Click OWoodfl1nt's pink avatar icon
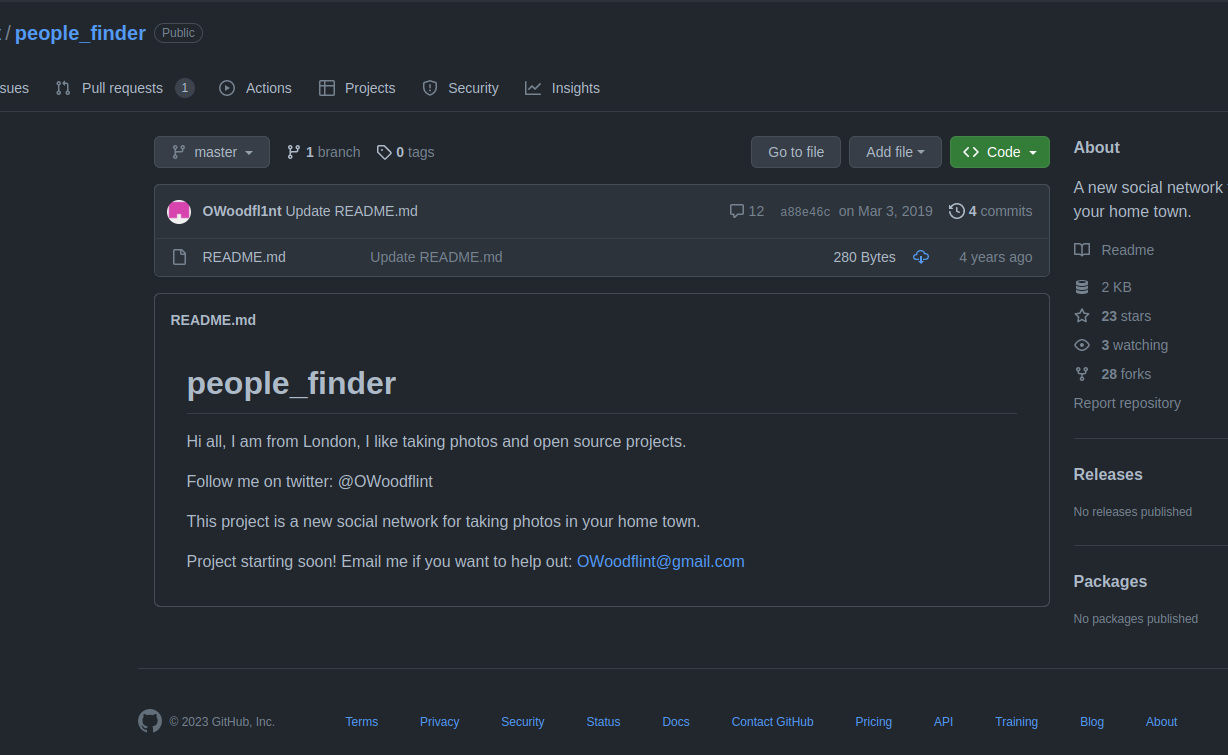Screen dimensions: 1228x755 (179, 211)
